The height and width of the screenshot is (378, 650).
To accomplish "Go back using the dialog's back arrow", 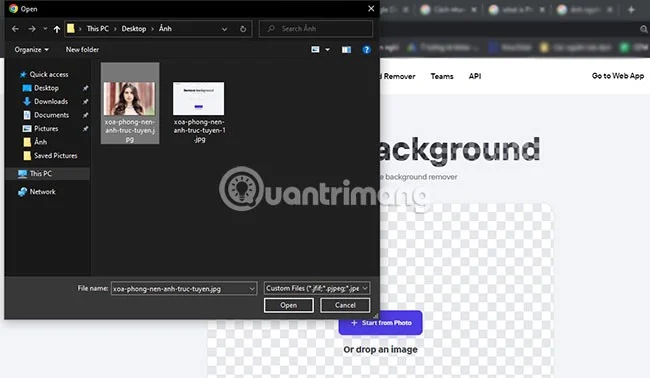I will 15,29.
